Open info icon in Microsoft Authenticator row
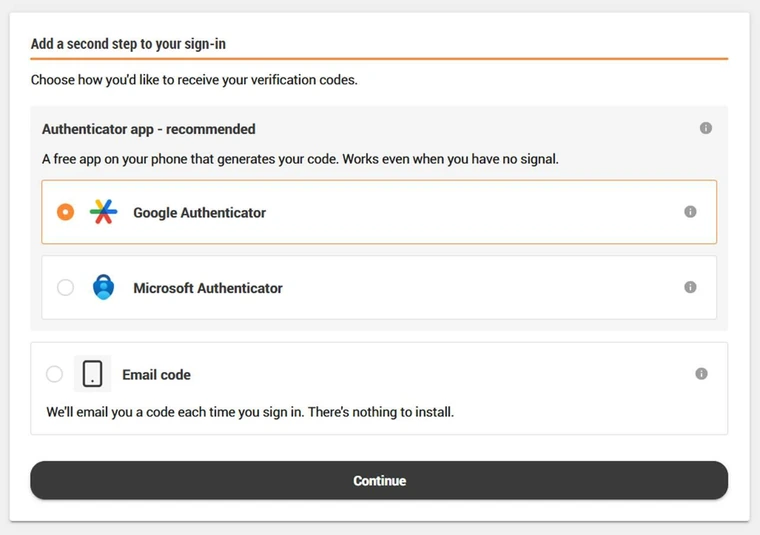Viewport: 760px width, 535px height. click(x=690, y=287)
